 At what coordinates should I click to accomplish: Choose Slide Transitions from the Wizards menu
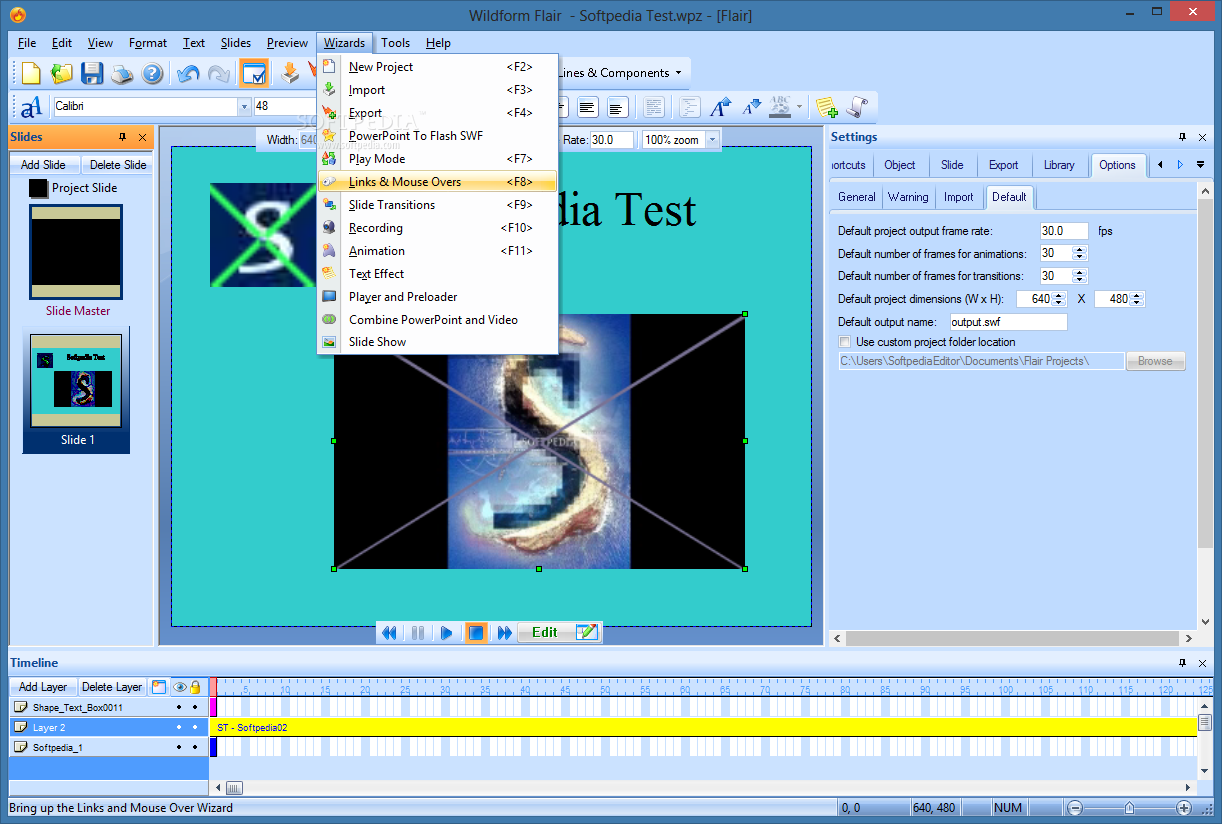(x=437, y=205)
